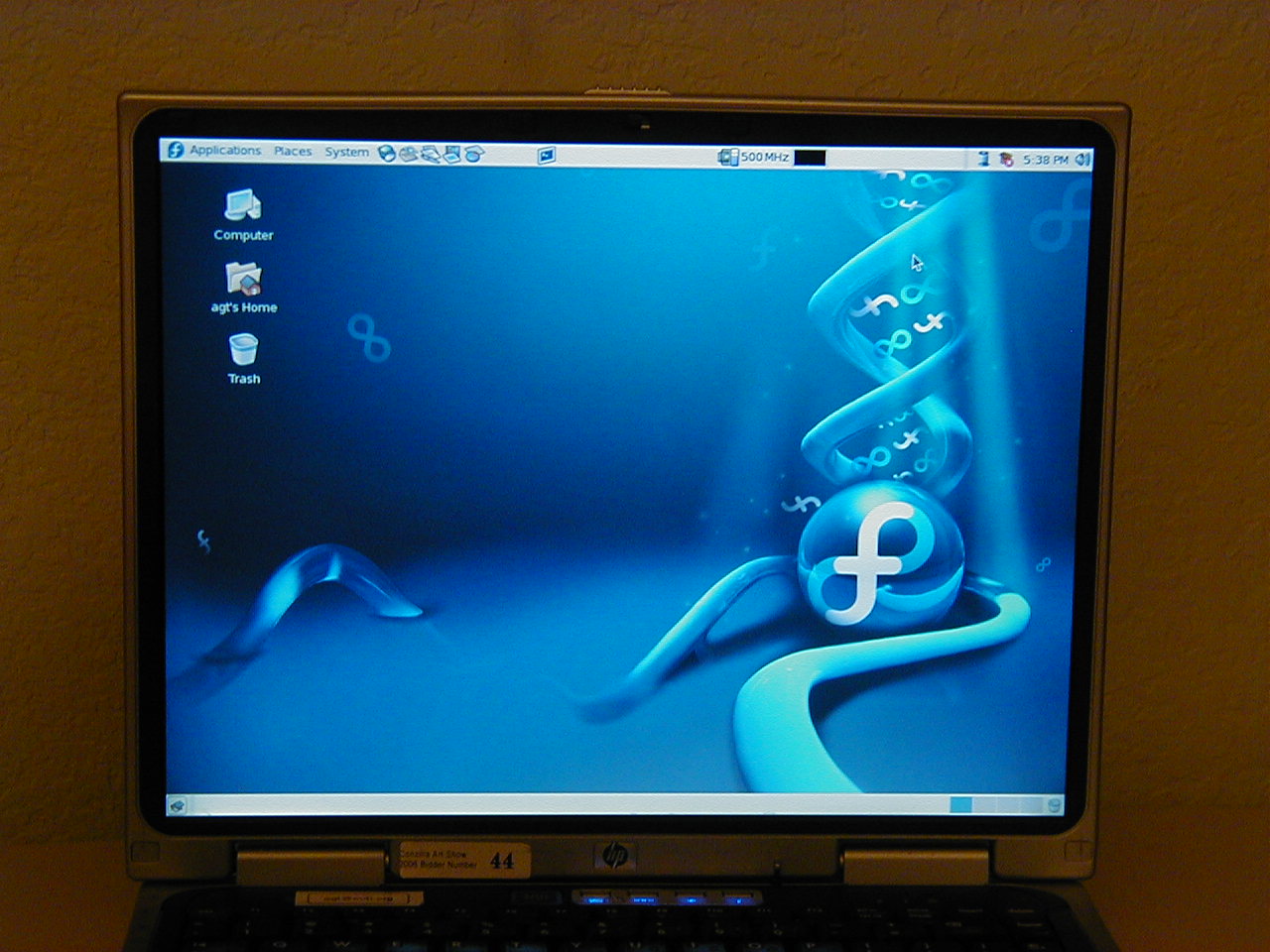Click the Trash applet in bottom panel
1270x952 pixels.
click(1054, 804)
